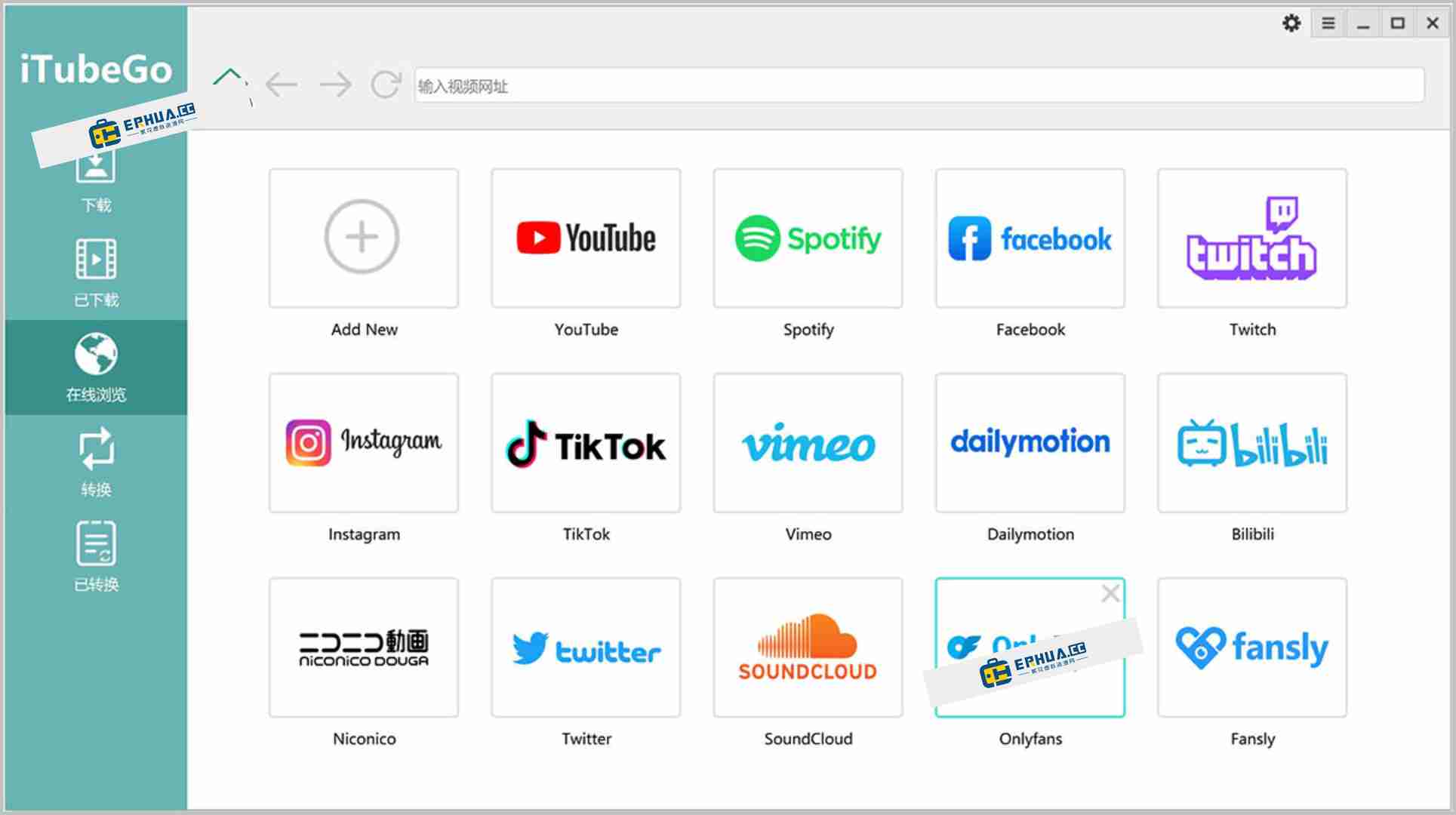
Task: Click the "Spotify" label under tile
Action: 808,331
